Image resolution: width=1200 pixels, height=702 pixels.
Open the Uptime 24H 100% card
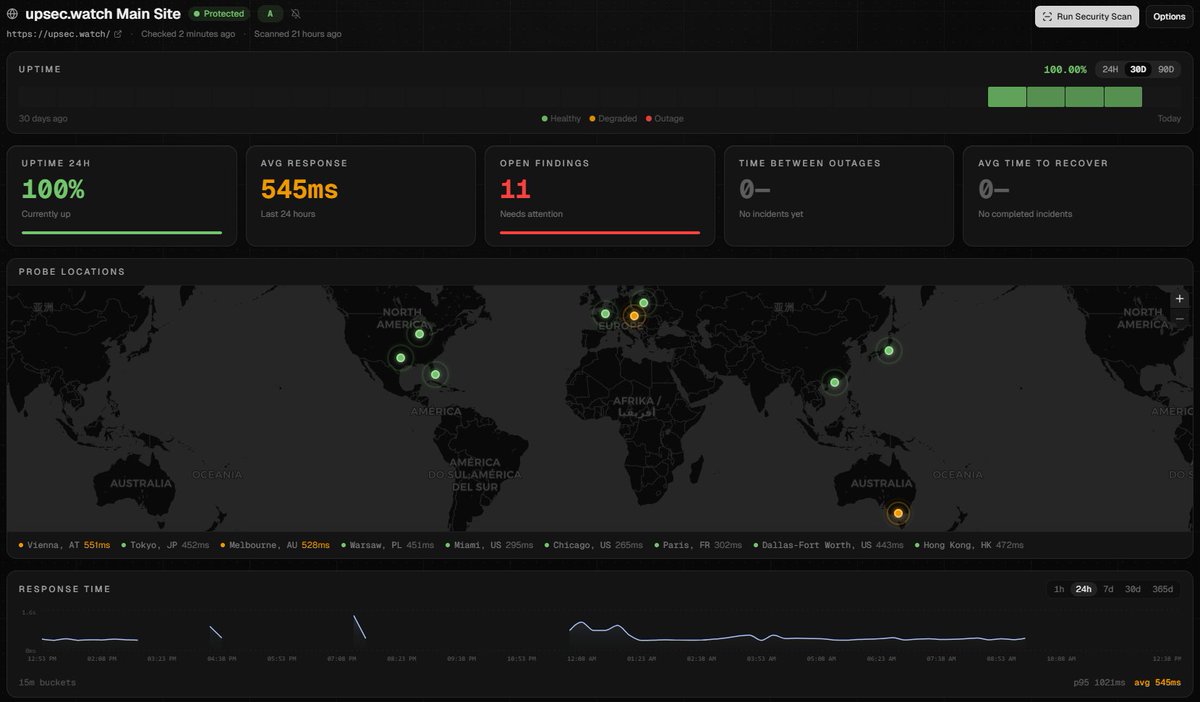coord(122,196)
